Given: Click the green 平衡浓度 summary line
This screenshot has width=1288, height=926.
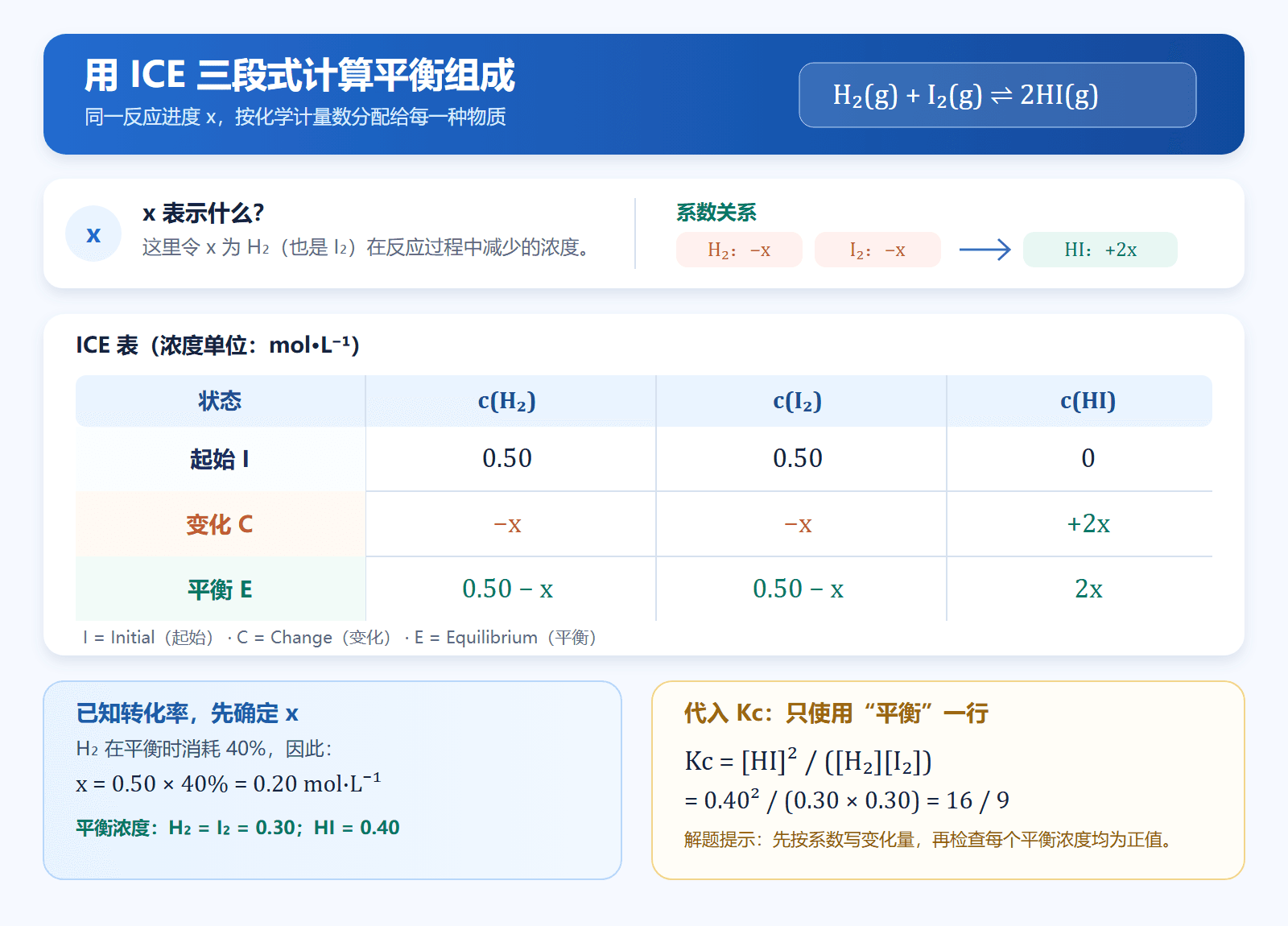Looking at the screenshot, I should (x=237, y=828).
